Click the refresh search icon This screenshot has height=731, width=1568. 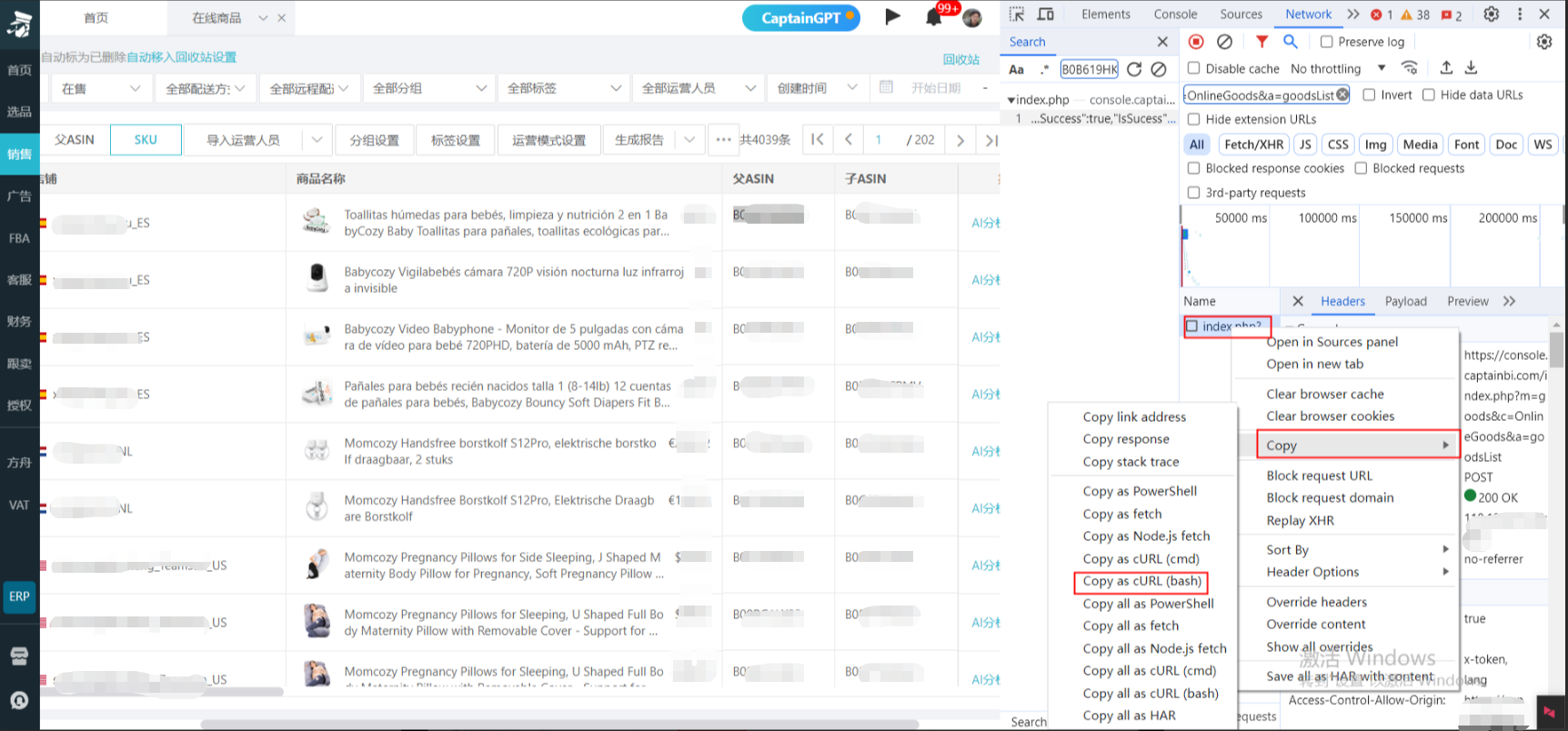1134,69
